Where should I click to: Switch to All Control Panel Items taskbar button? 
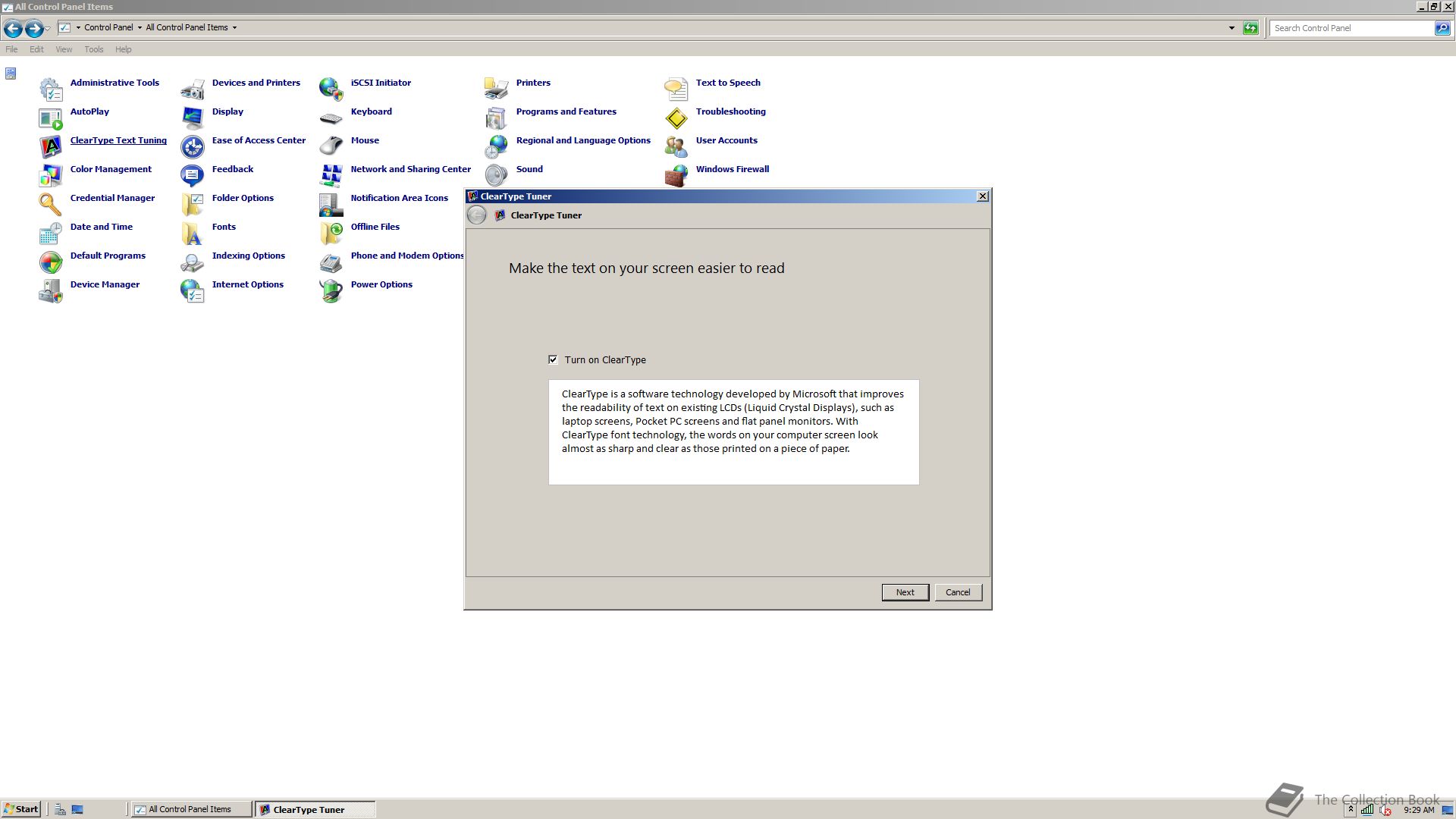[192, 809]
